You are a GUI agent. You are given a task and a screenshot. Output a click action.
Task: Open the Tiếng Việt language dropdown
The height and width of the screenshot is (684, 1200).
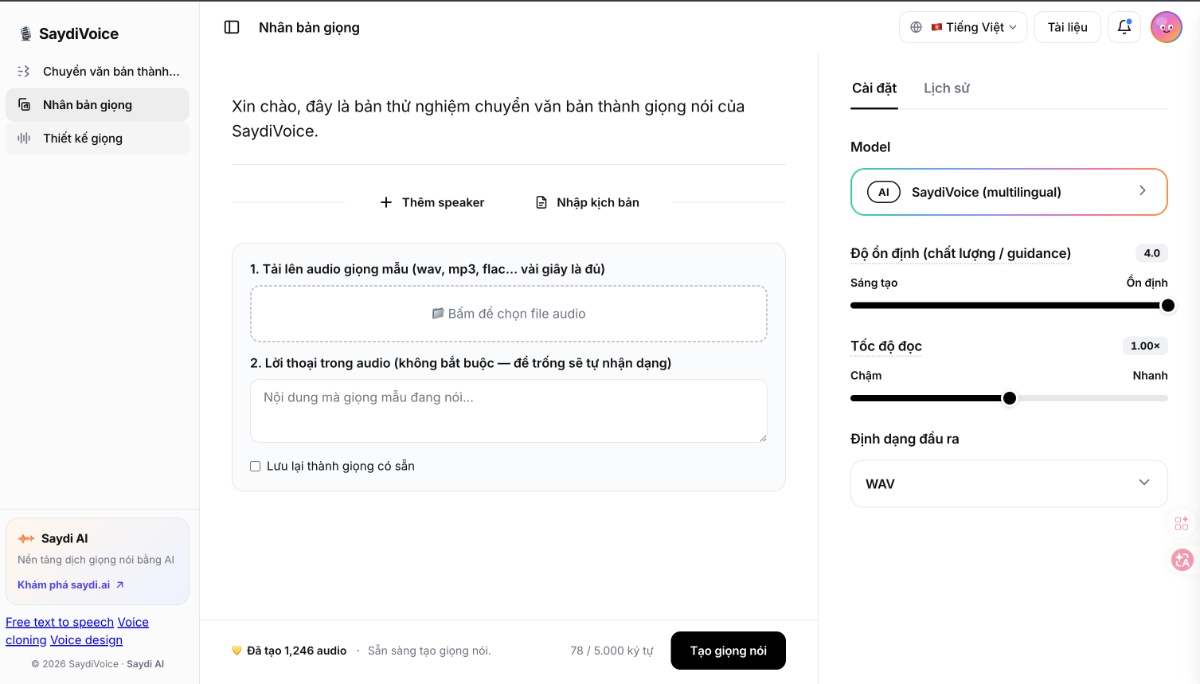pyautogui.click(x=963, y=27)
